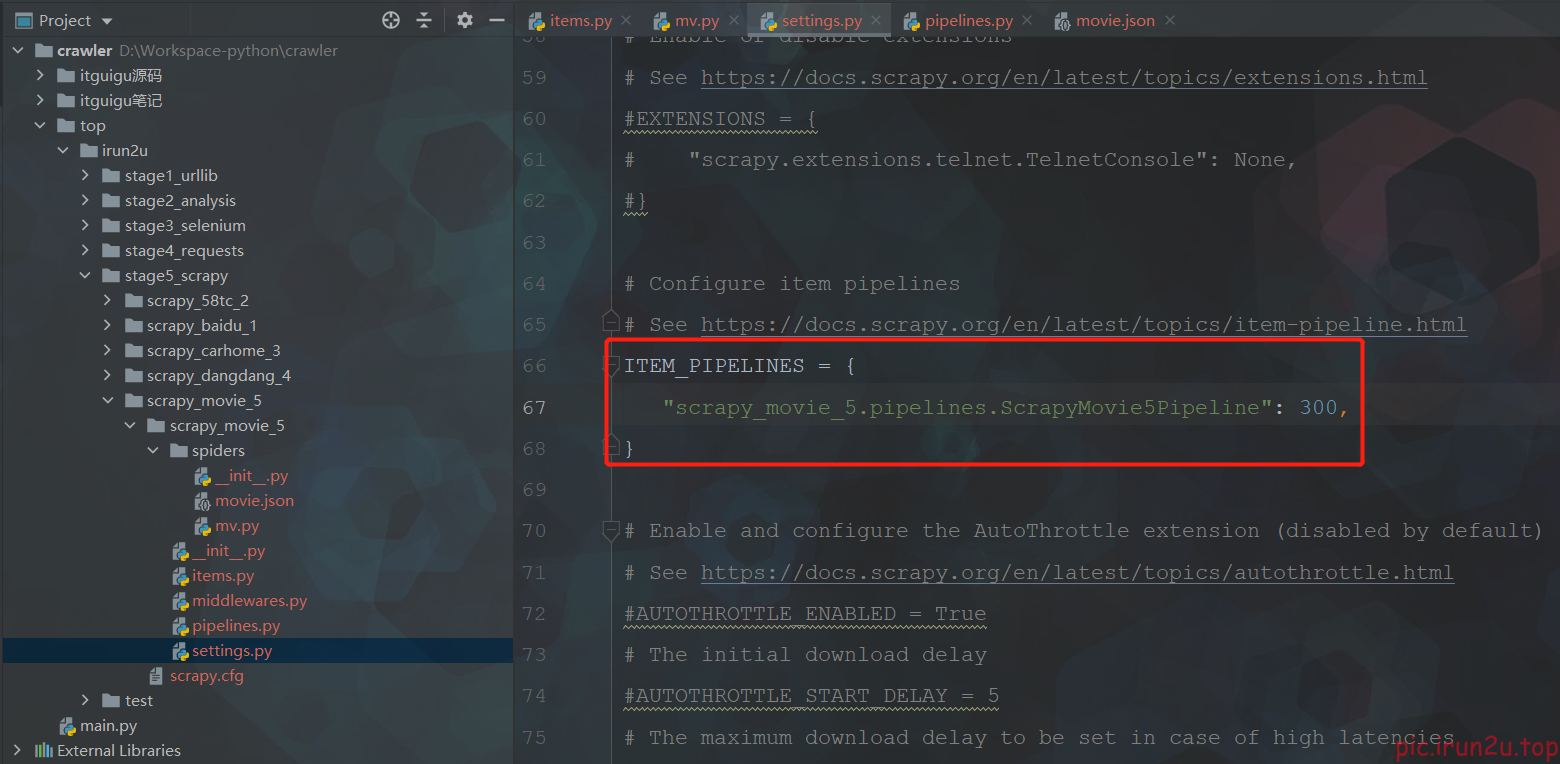Hide the Project tool window
Viewport: 1560px width, 764px height.
point(496,20)
